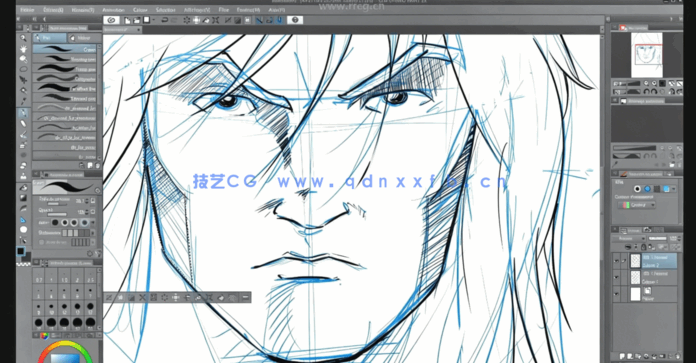
Task: Select the white Balloon tool
Action: [x=23, y=229]
